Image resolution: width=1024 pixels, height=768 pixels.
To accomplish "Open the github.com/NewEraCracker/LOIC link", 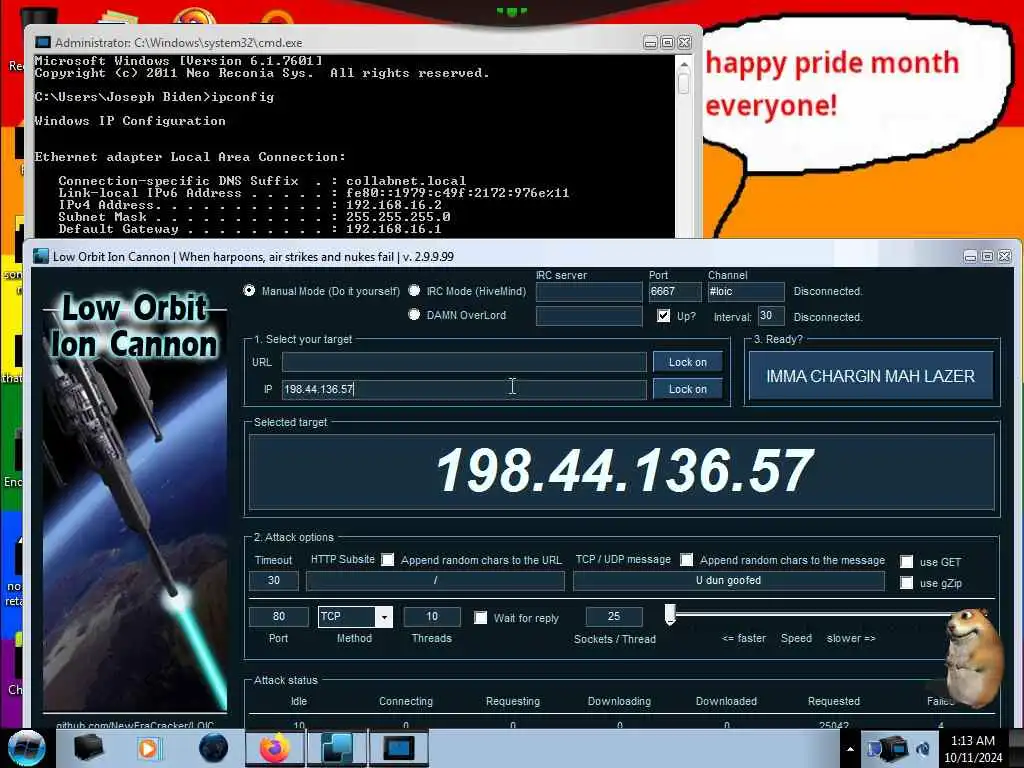I will [135, 725].
